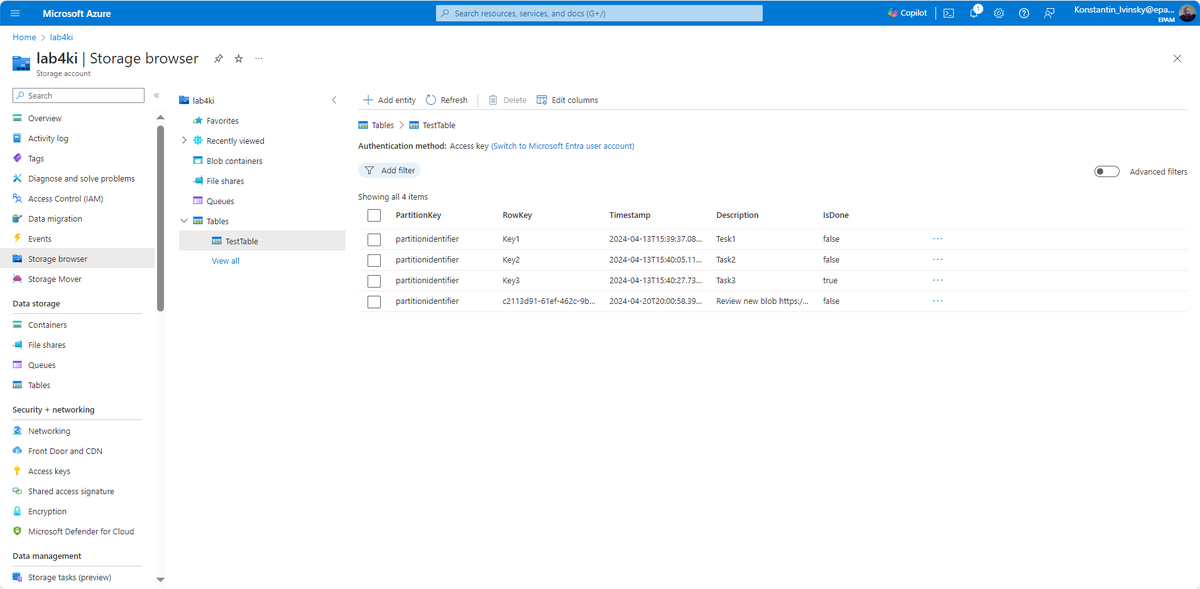Click the Containers icon under Data storage
Image resolution: width=1200 pixels, height=589 pixels.
(18, 325)
